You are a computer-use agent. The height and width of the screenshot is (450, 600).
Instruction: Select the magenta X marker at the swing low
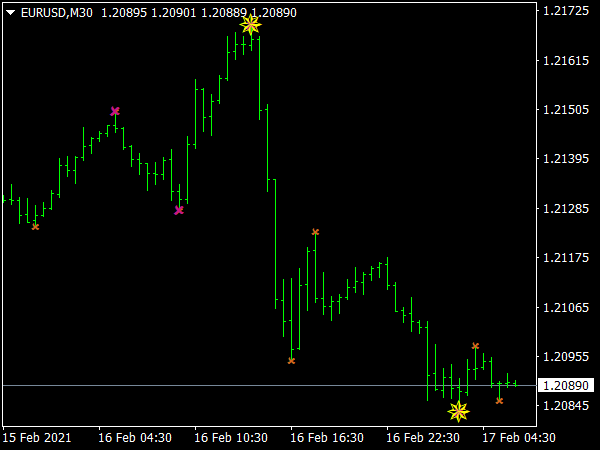(179, 210)
